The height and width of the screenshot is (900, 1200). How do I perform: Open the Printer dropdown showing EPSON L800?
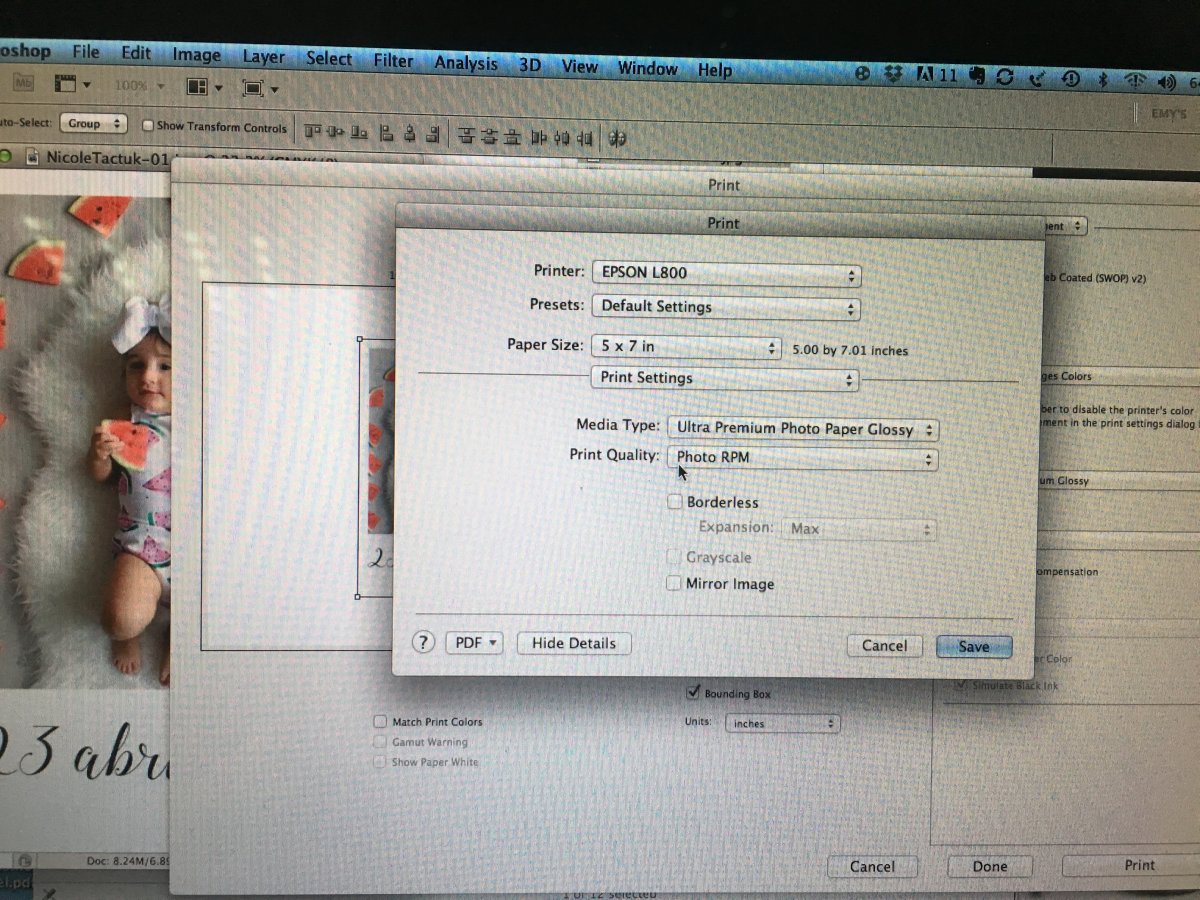click(725, 273)
